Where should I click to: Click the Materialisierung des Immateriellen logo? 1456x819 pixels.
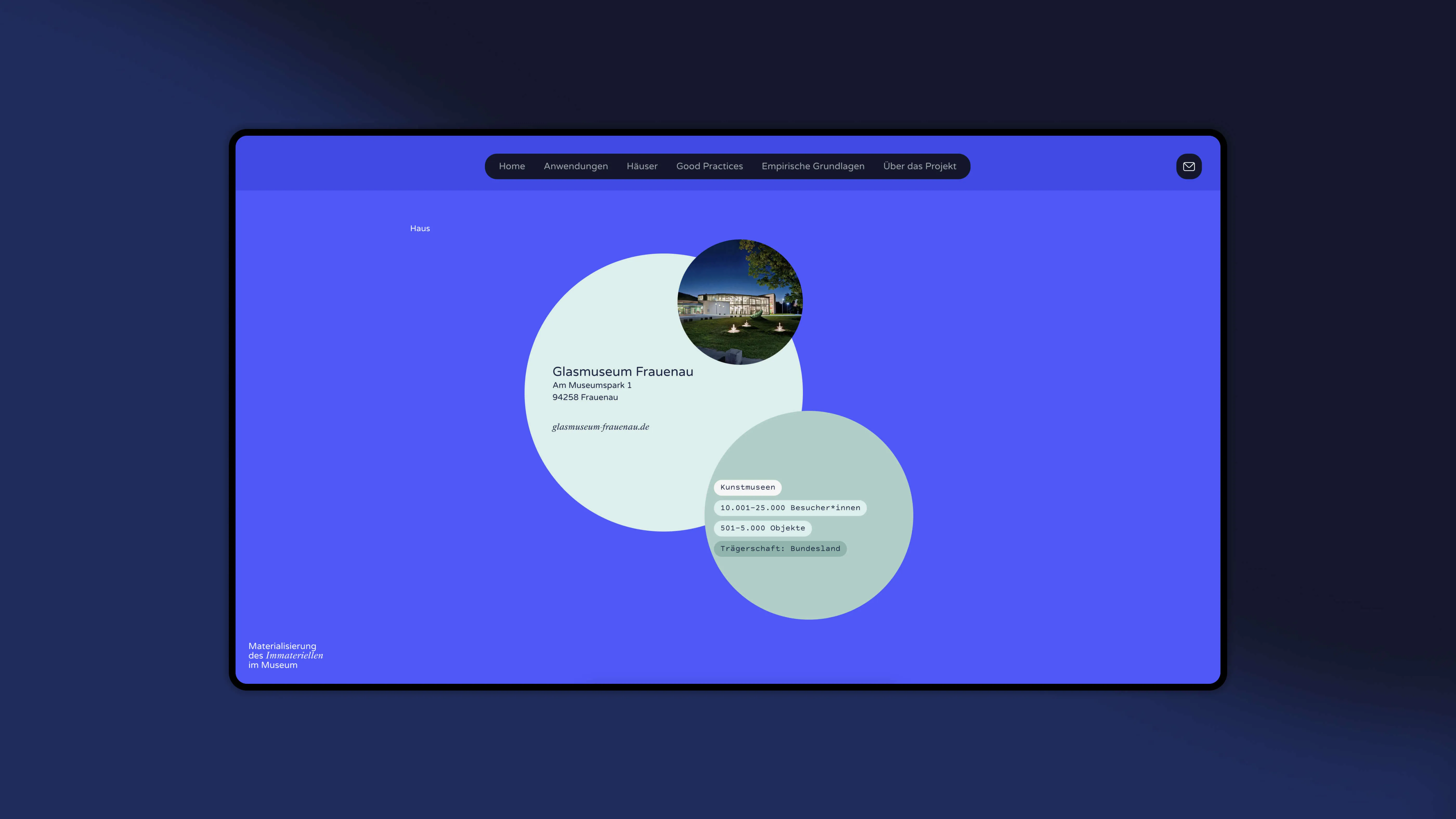coord(285,655)
